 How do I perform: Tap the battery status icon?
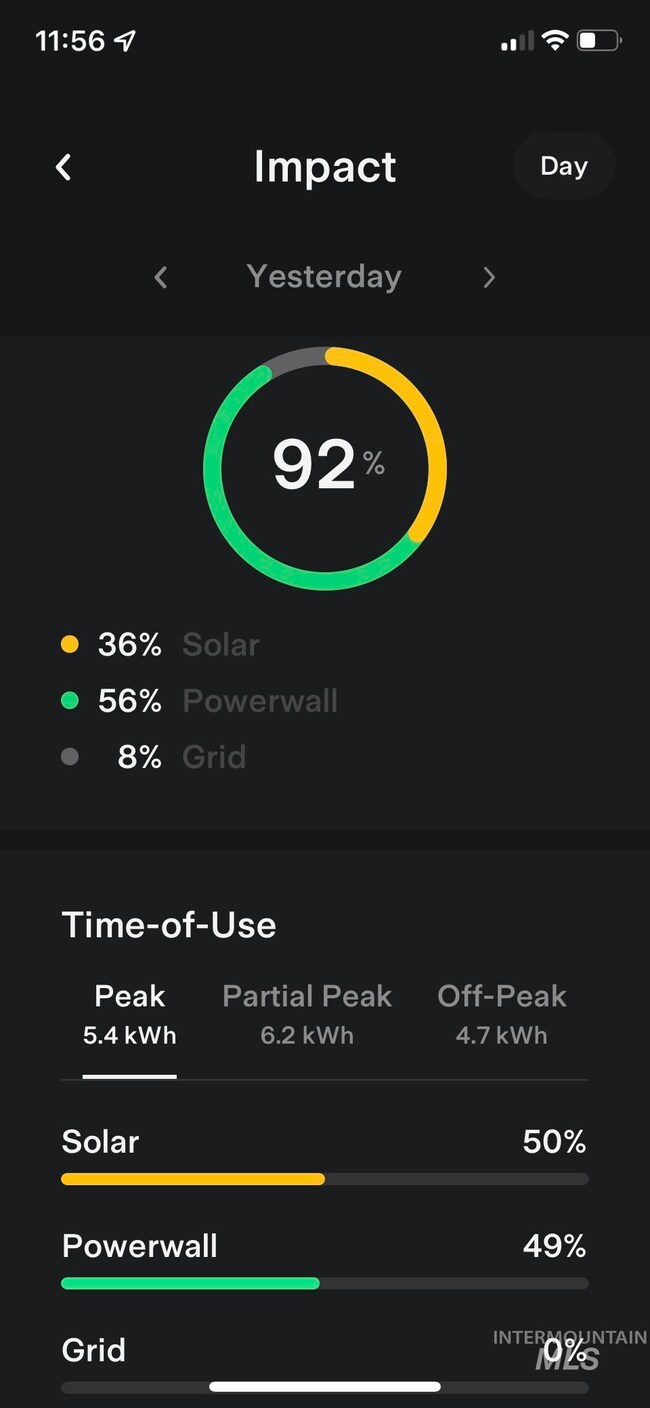600,41
